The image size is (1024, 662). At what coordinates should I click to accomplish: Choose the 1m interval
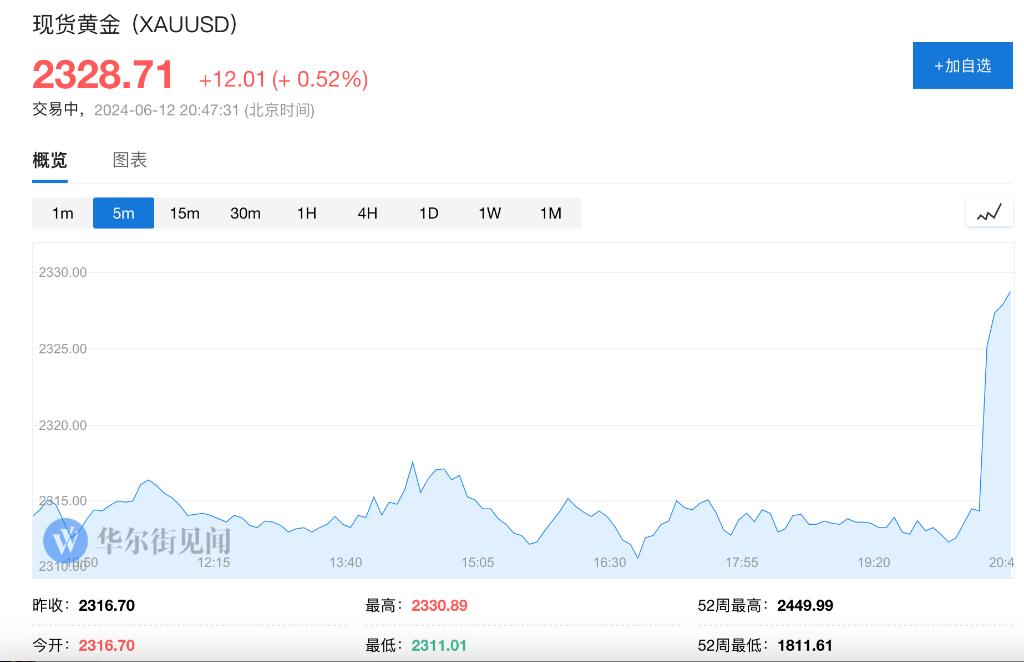point(63,213)
